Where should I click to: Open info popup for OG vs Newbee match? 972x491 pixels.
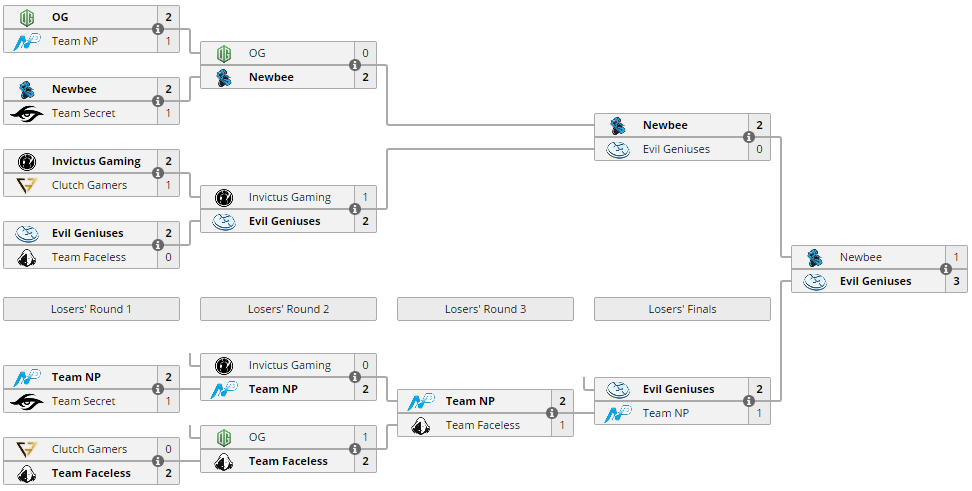(x=355, y=65)
